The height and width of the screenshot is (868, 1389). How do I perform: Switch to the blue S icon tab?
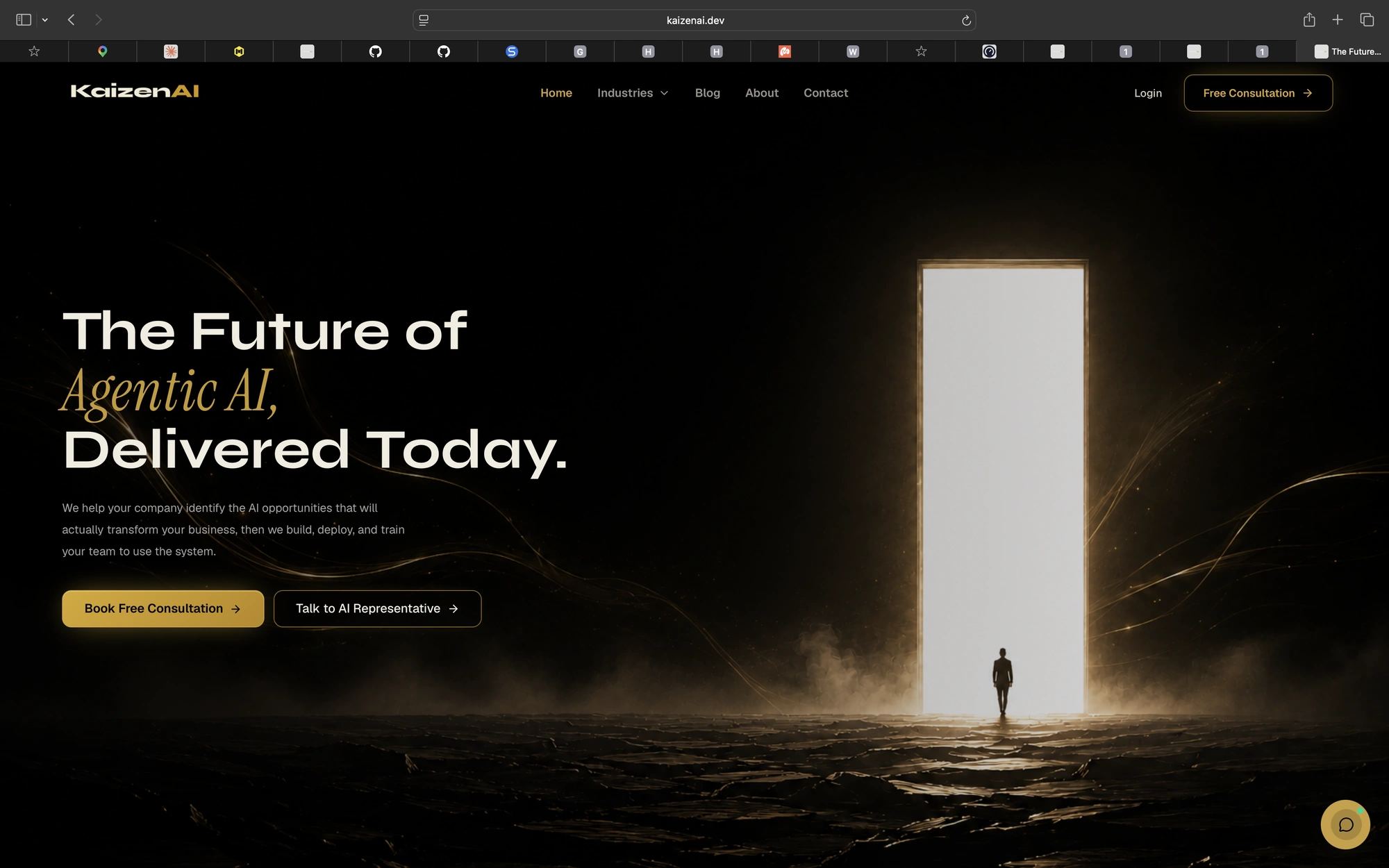coord(512,51)
